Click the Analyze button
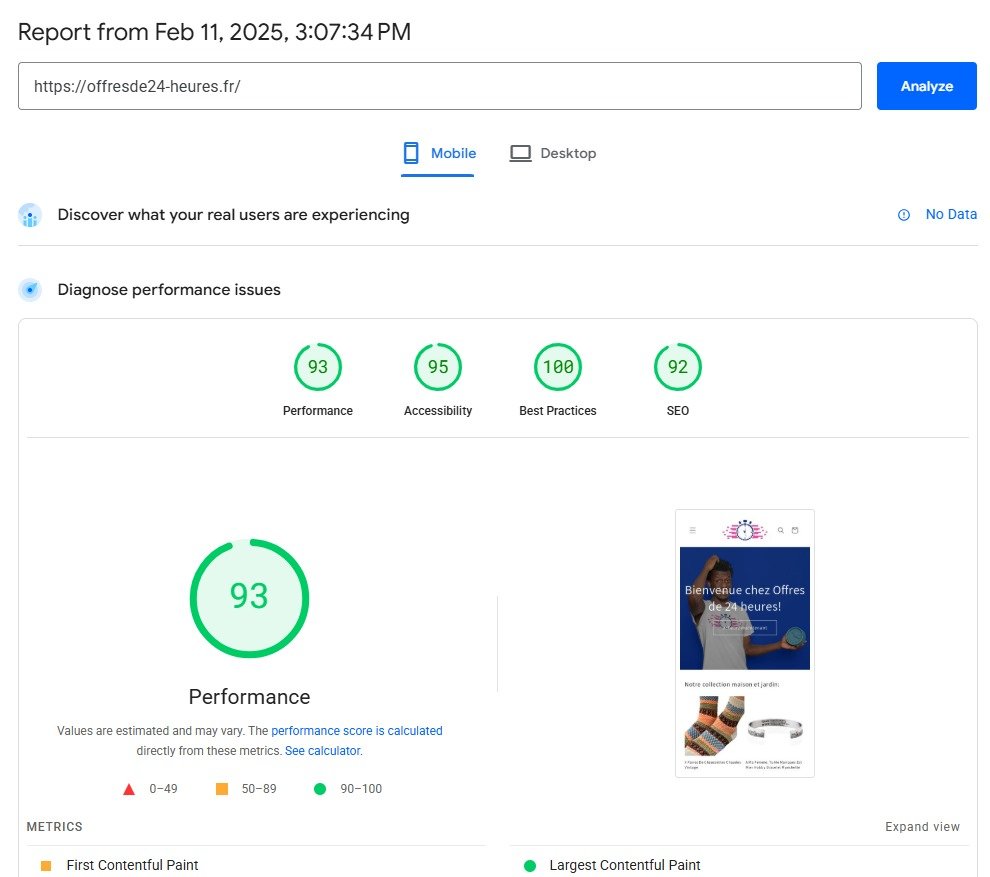 (926, 86)
